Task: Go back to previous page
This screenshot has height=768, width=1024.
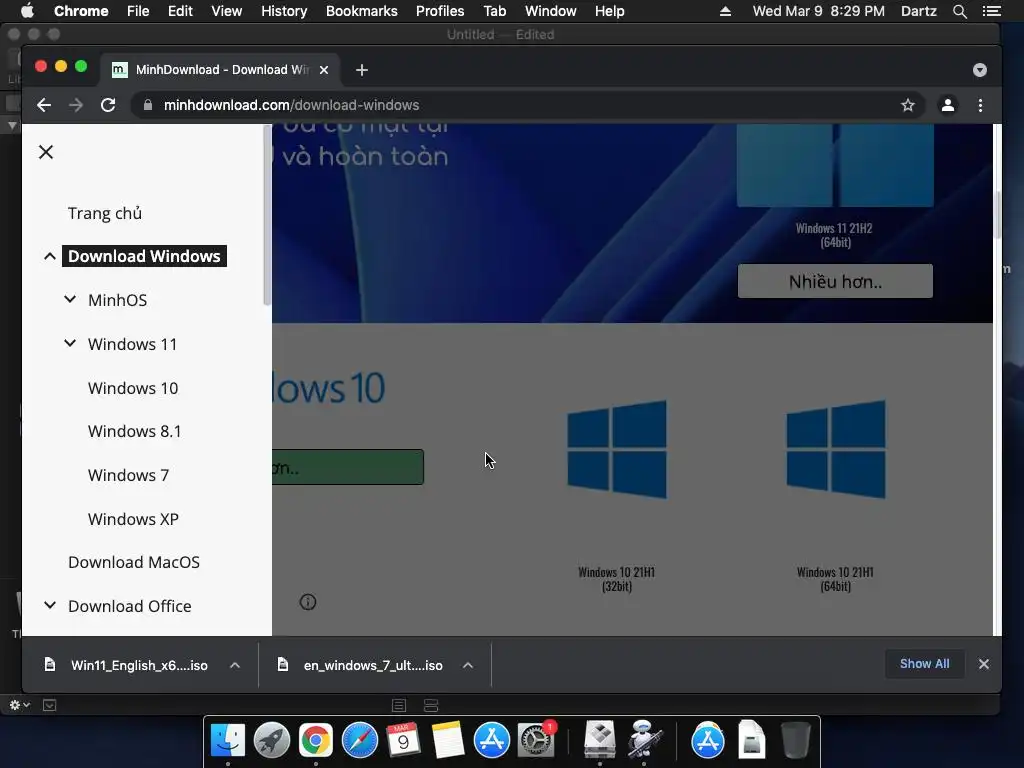Action: point(44,105)
